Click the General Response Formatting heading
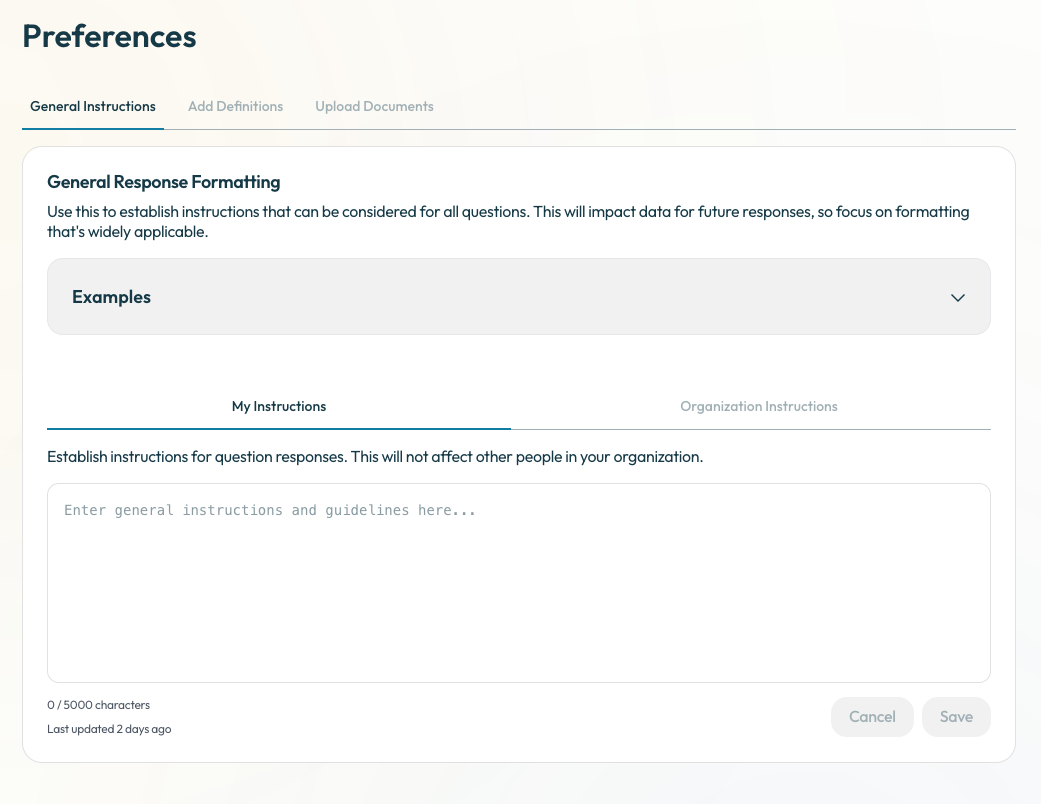This screenshot has width=1041, height=804. 163,182
